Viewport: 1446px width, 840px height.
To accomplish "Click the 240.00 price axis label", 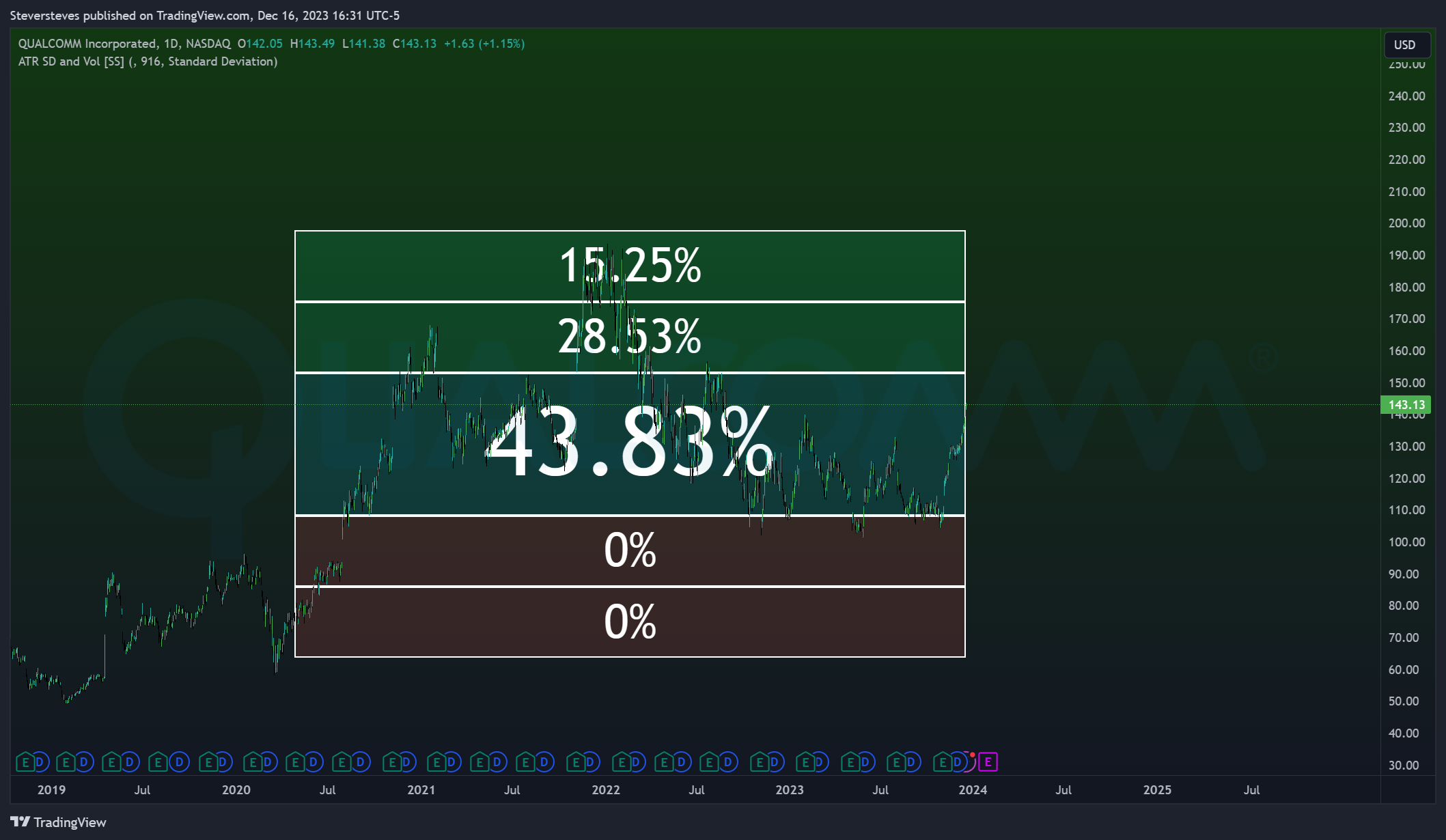I will (x=1406, y=96).
